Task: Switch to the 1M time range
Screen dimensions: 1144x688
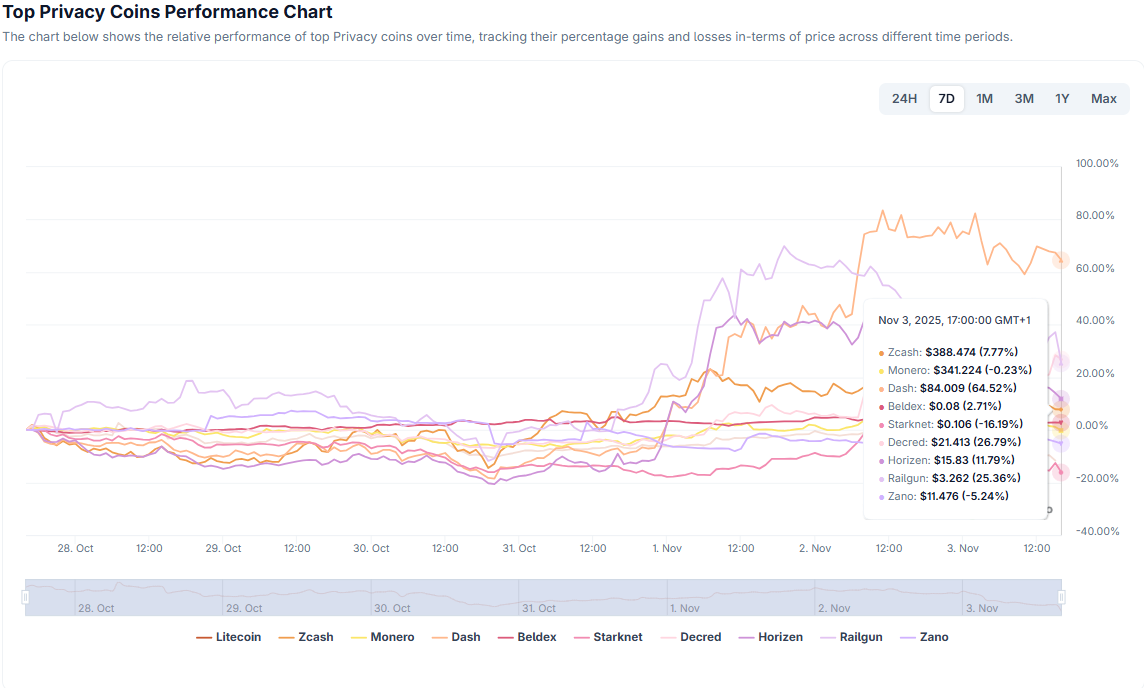Action: [x=984, y=99]
